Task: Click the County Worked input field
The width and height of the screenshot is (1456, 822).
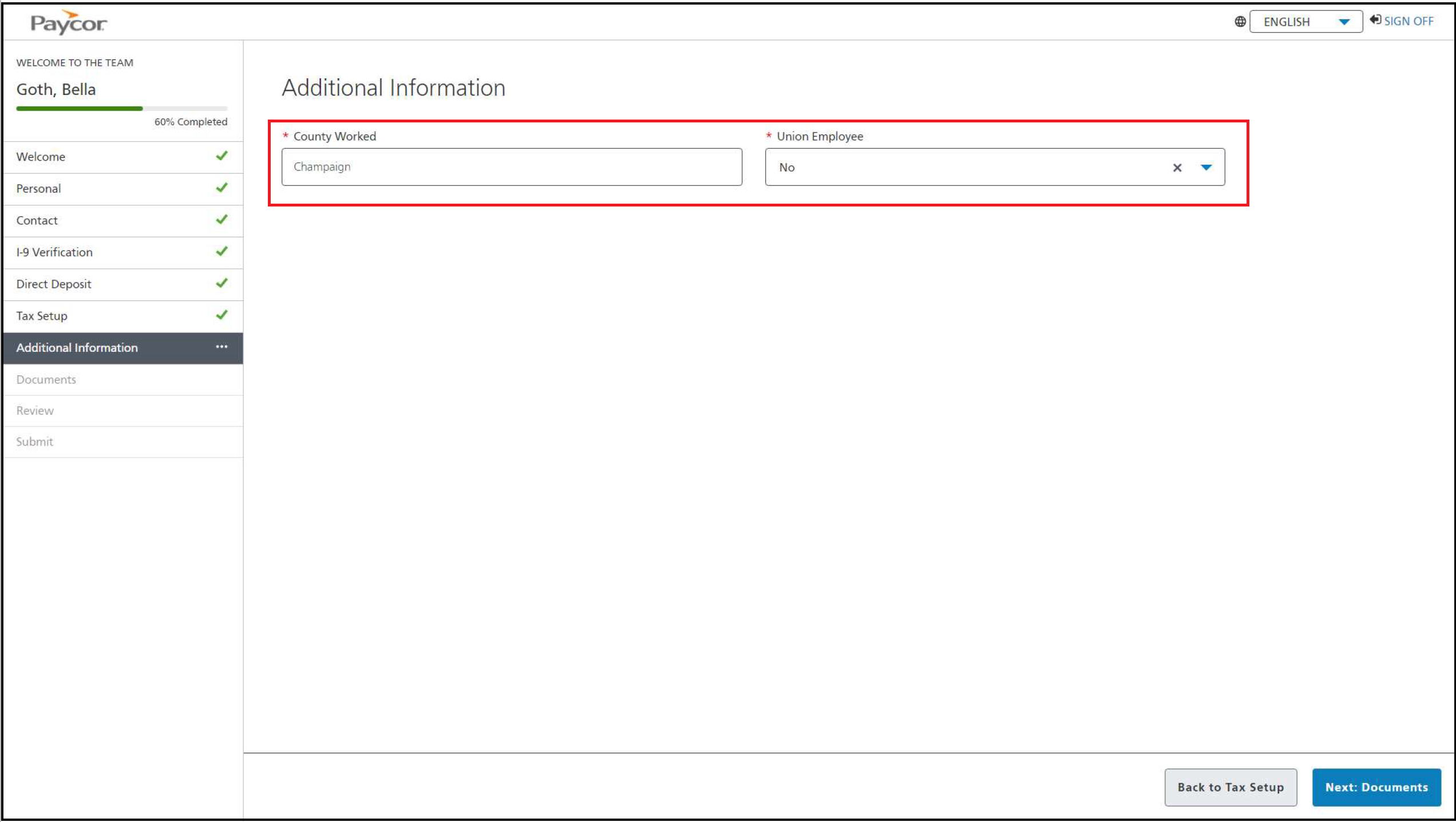Action: point(511,167)
